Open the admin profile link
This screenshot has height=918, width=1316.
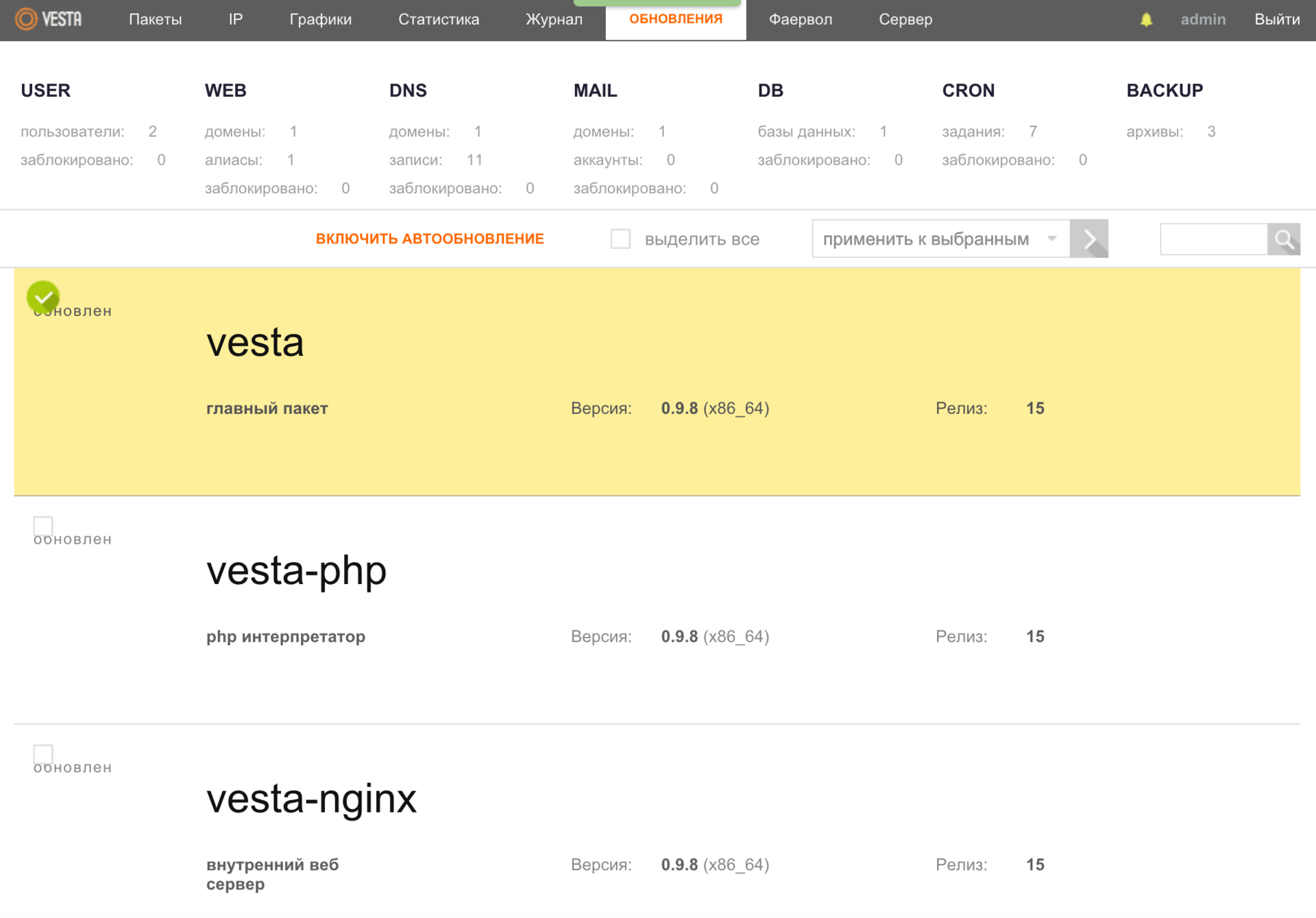coord(1202,20)
